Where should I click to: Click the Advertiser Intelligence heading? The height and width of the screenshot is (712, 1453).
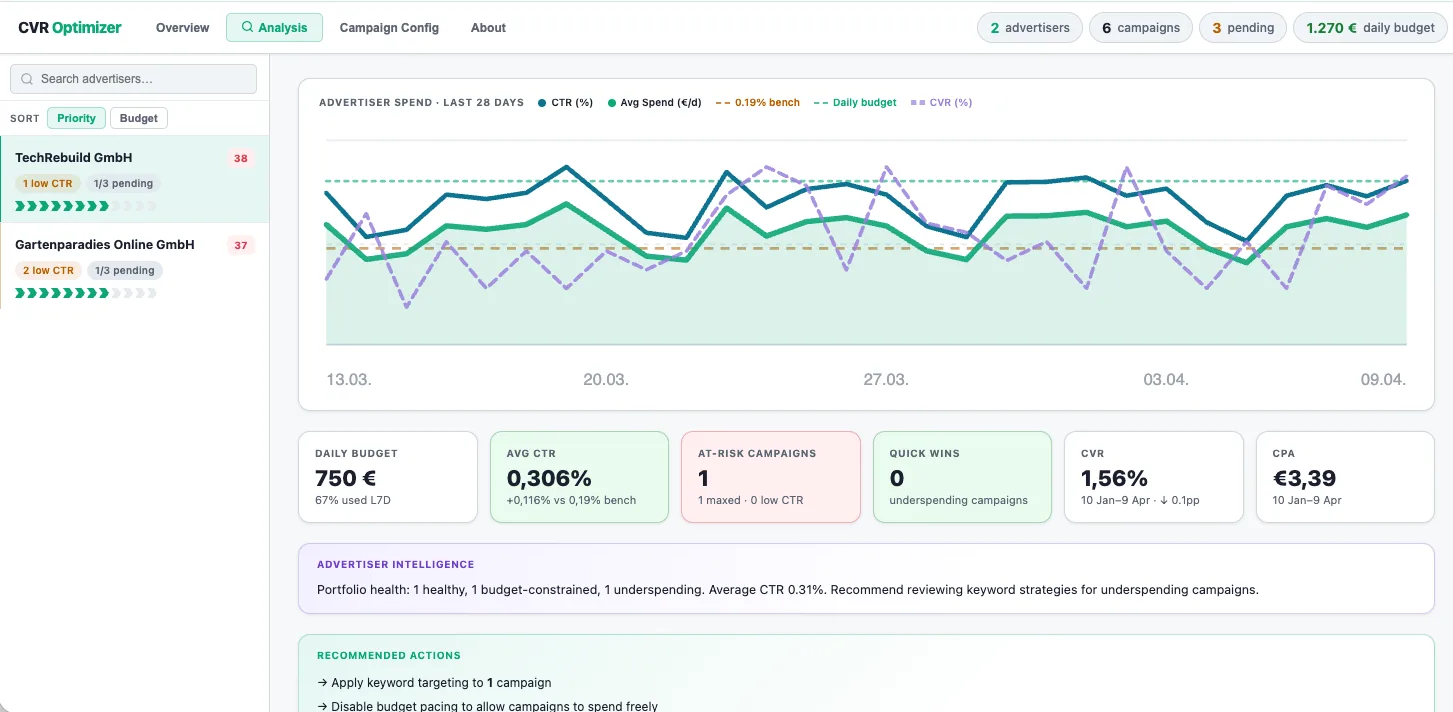tap(396, 565)
